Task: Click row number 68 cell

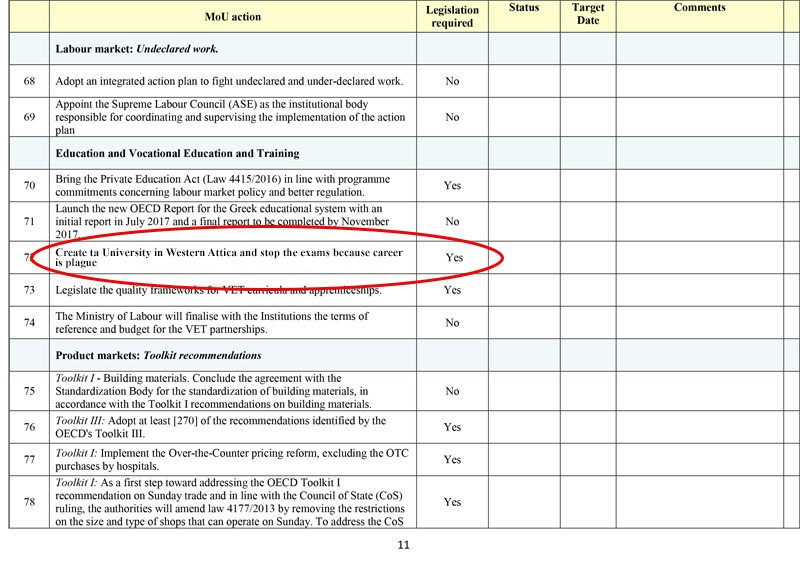Action: pos(28,81)
